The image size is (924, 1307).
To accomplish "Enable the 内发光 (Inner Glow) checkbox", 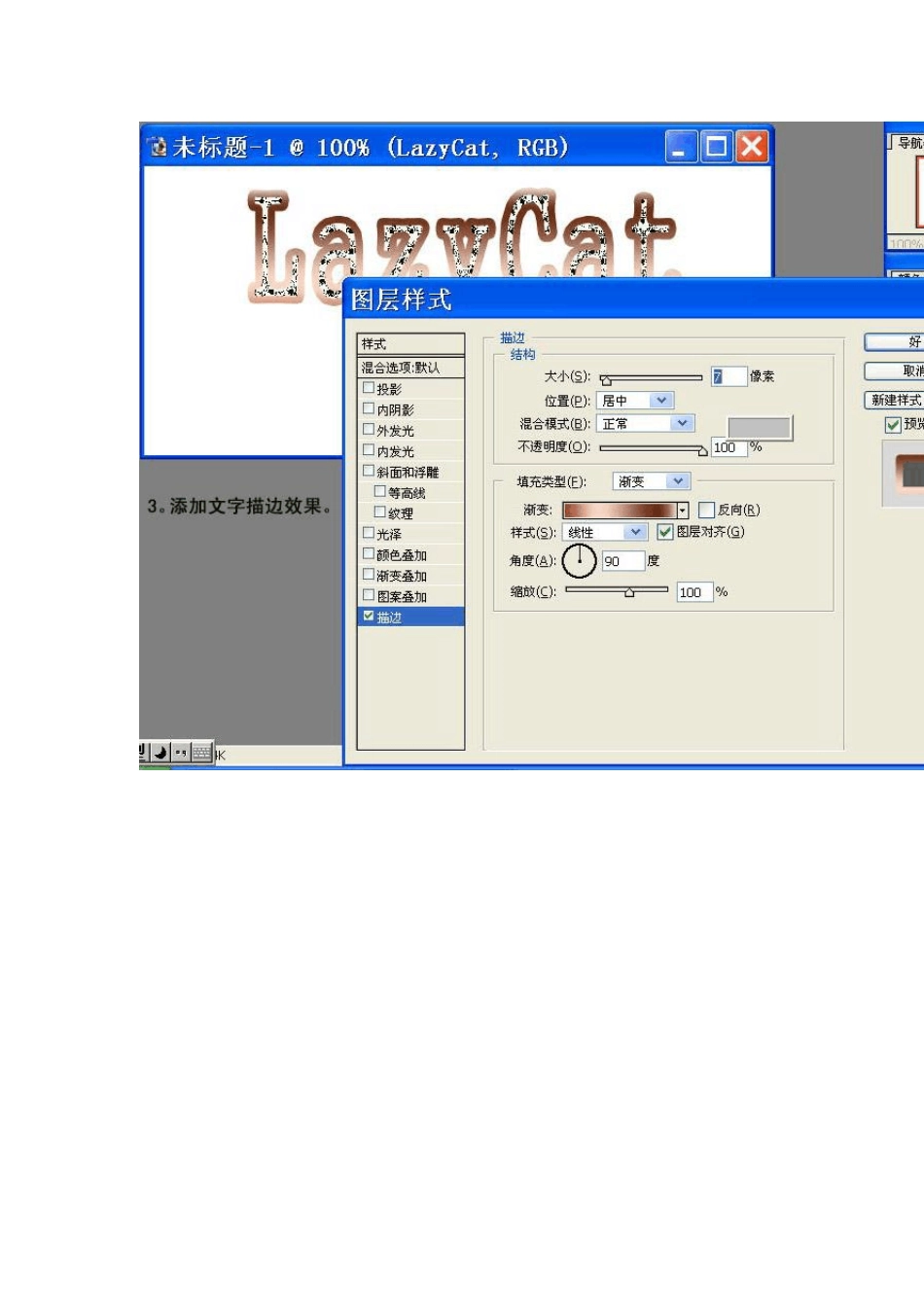I will click(x=369, y=451).
